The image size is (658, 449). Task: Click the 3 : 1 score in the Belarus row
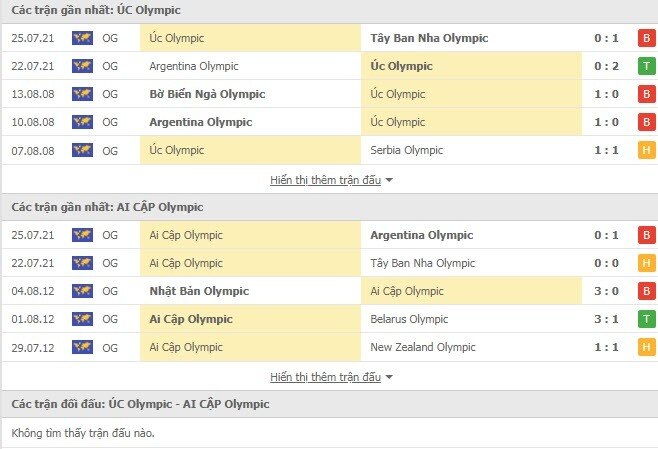click(607, 319)
